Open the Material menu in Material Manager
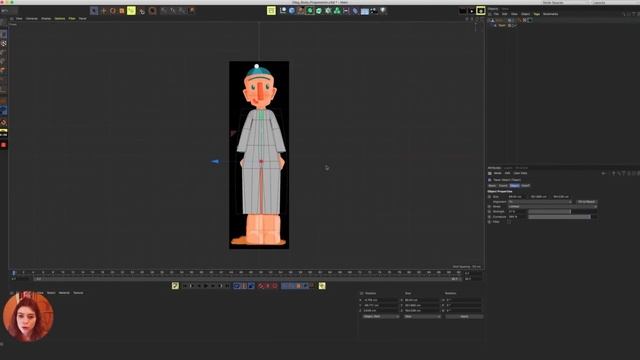 pyautogui.click(x=64, y=293)
